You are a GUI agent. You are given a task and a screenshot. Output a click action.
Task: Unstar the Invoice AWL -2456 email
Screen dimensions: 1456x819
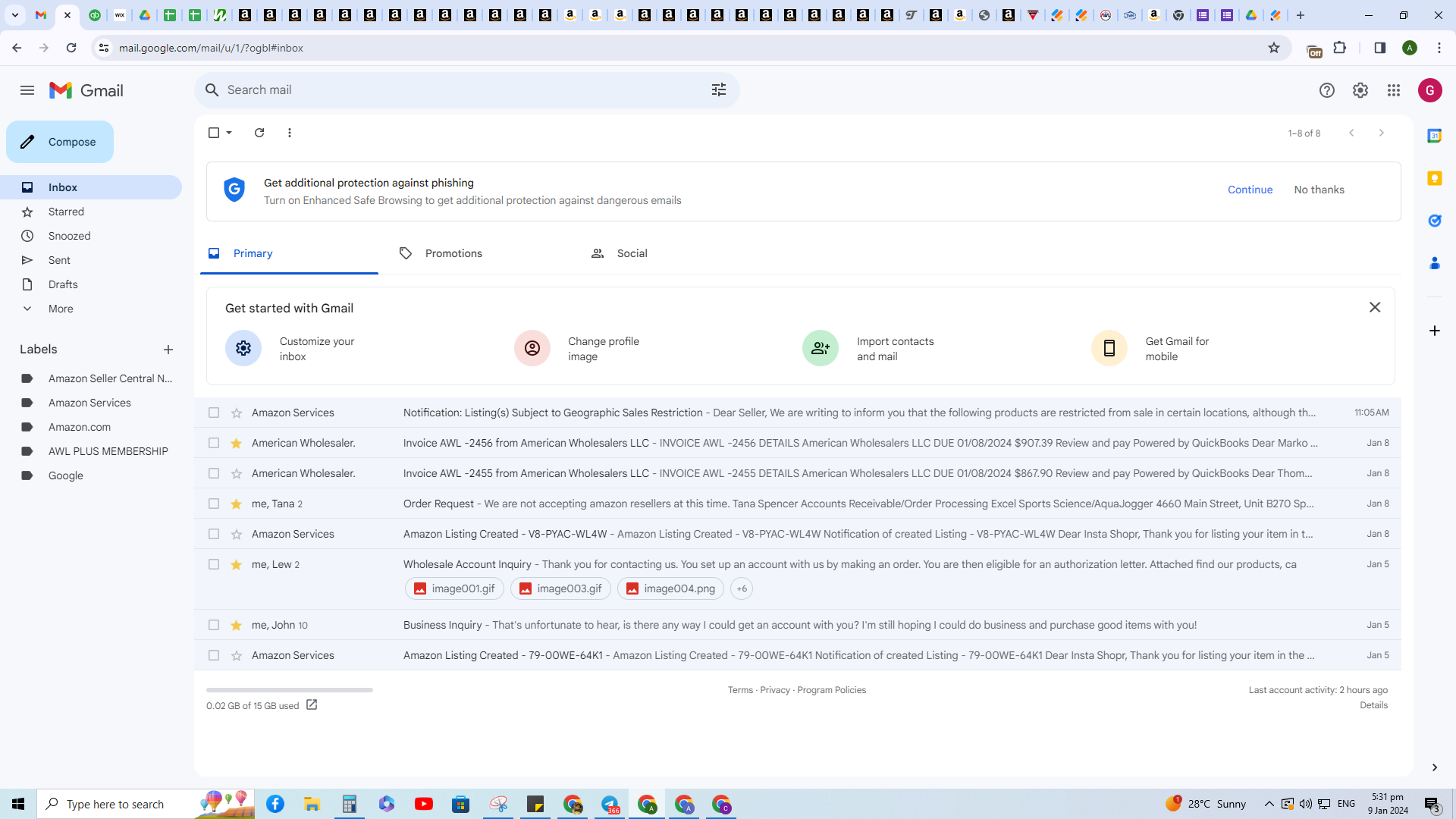click(237, 444)
